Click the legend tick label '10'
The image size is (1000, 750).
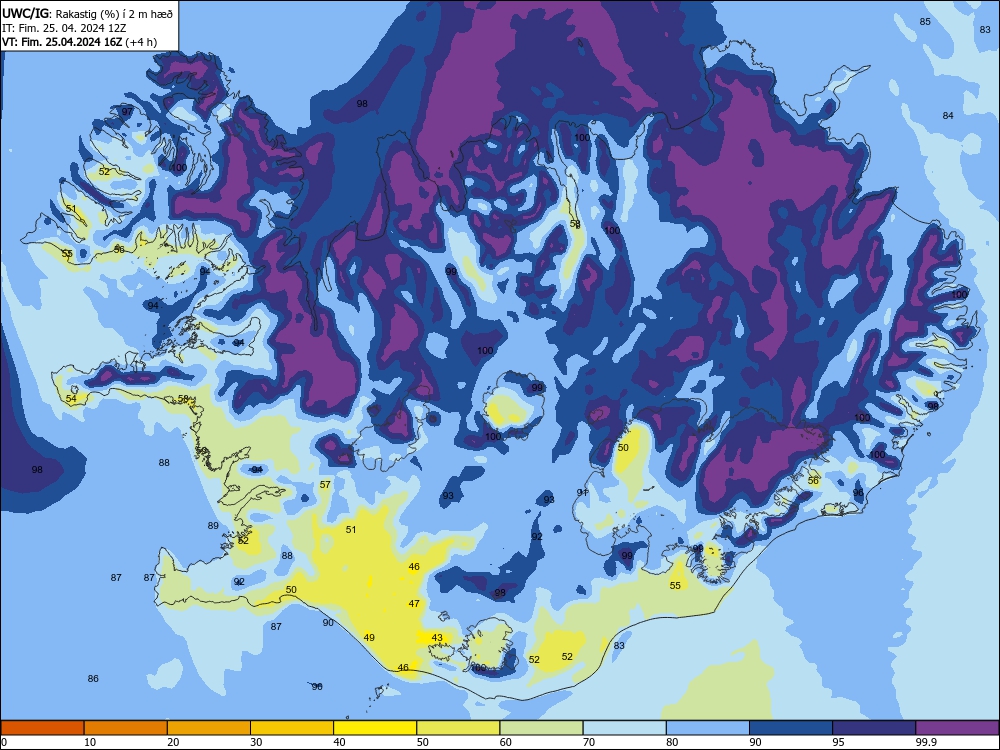(x=90, y=742)
